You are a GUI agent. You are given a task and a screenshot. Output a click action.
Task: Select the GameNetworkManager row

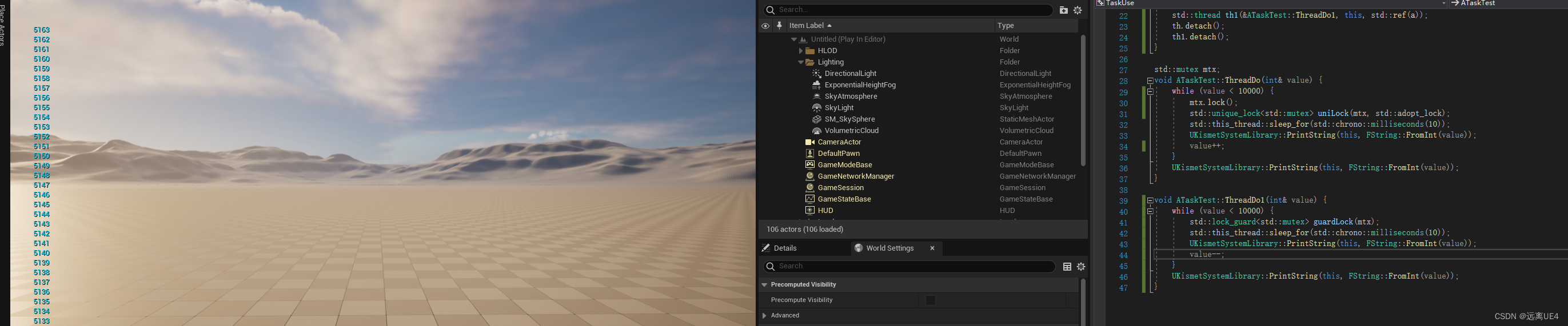tap(918, 176)
